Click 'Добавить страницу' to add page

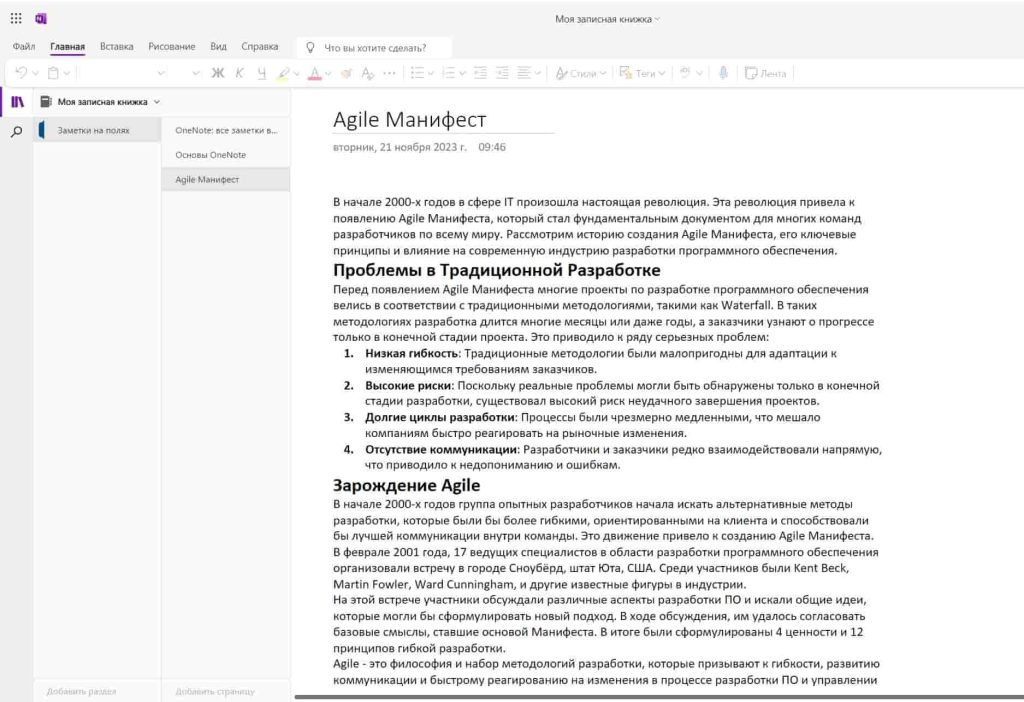click(x=215, y=691)
